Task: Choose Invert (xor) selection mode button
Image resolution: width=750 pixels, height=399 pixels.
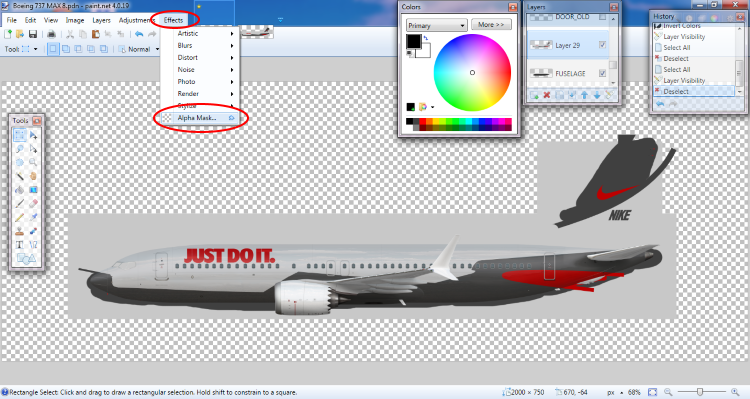Action: 103,49
